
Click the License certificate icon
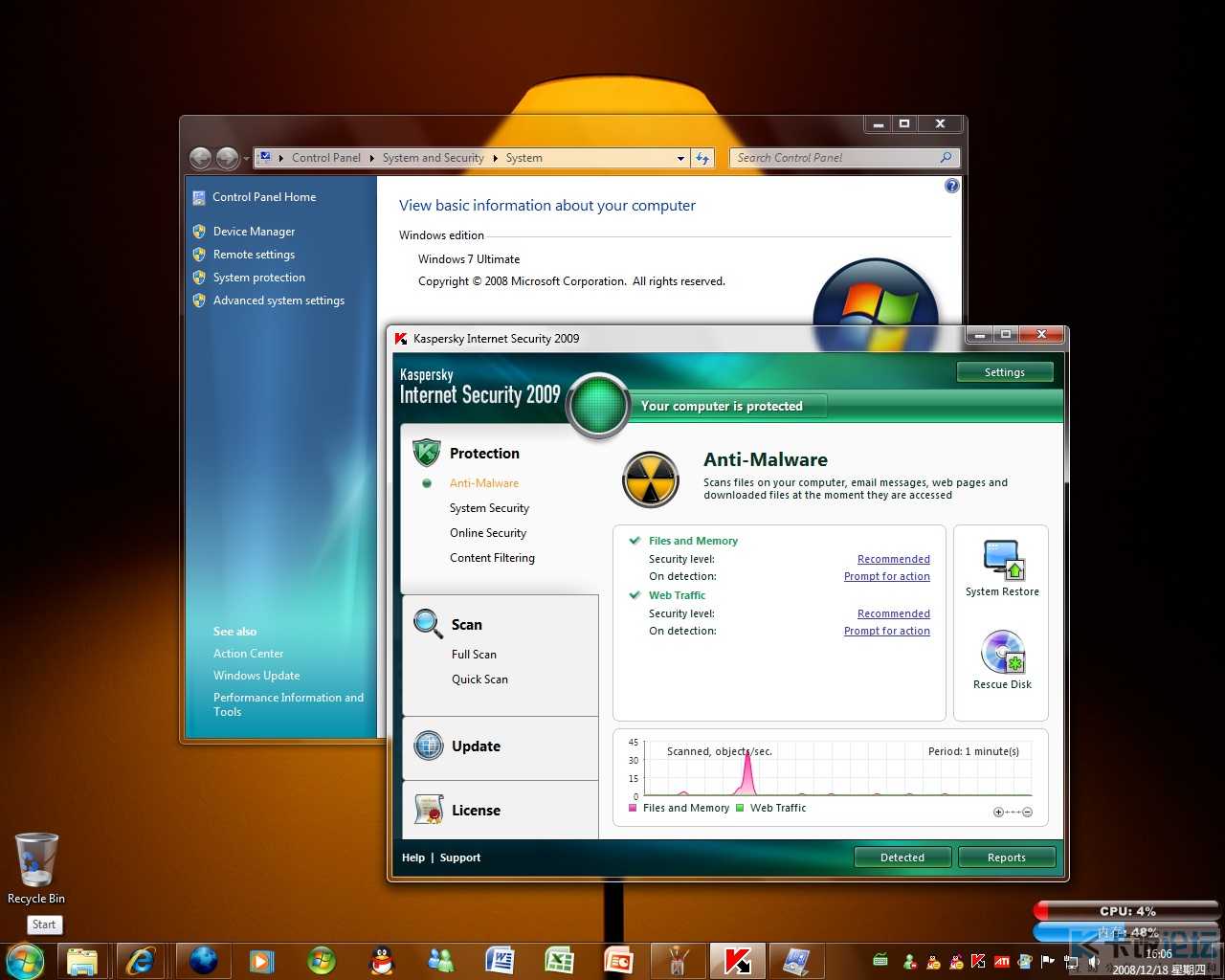click(x=429, y=810)
